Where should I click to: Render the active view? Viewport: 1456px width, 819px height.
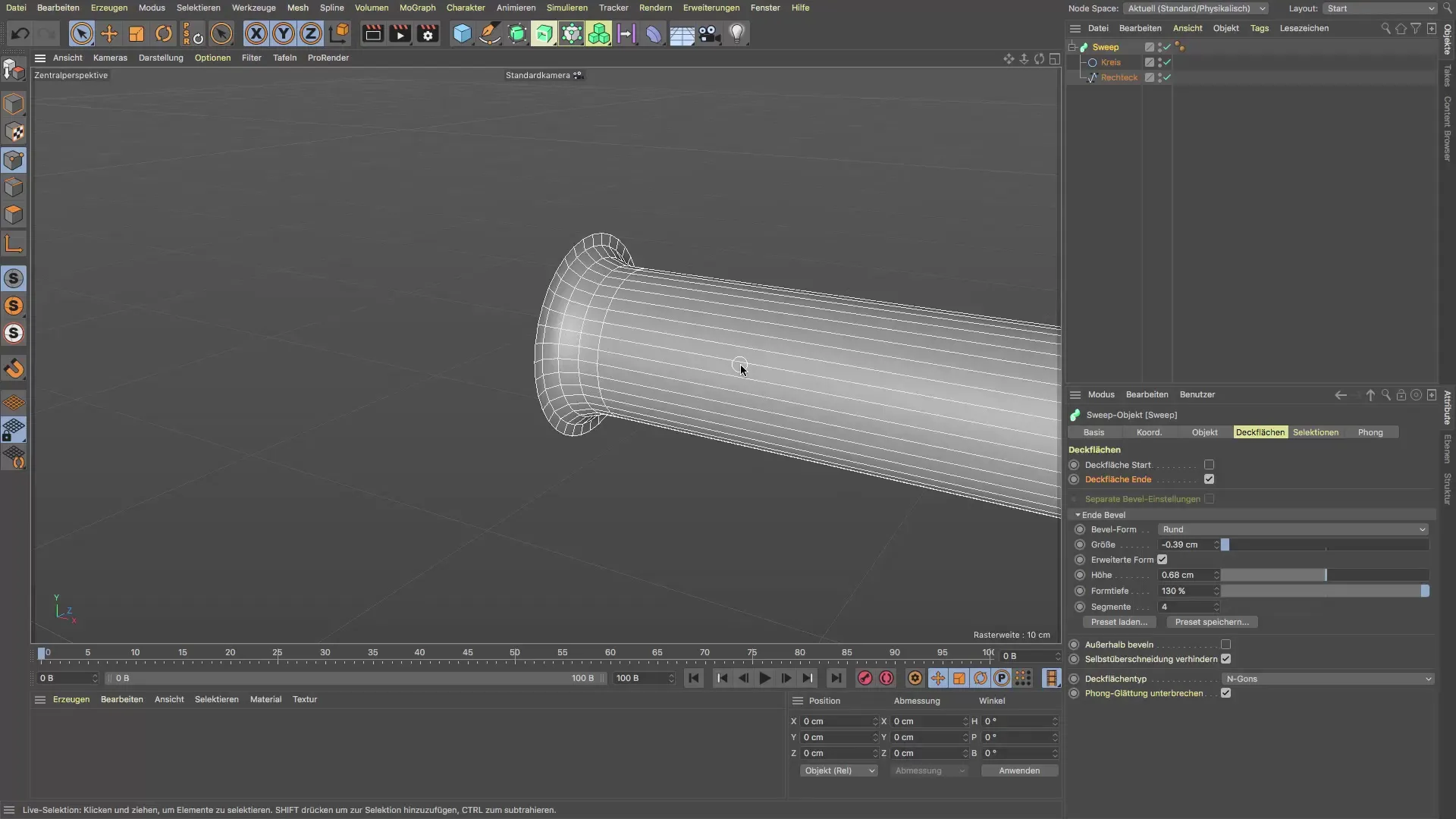372,33
